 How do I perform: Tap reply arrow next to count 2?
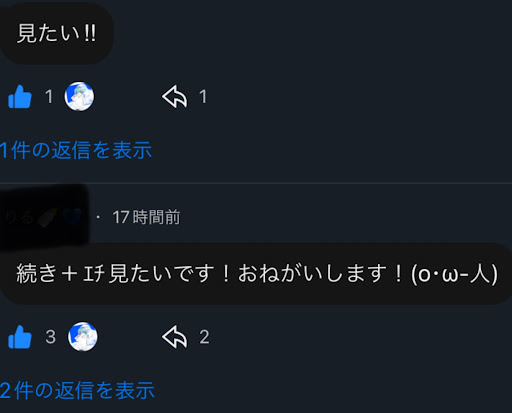[x=174, y=337]
